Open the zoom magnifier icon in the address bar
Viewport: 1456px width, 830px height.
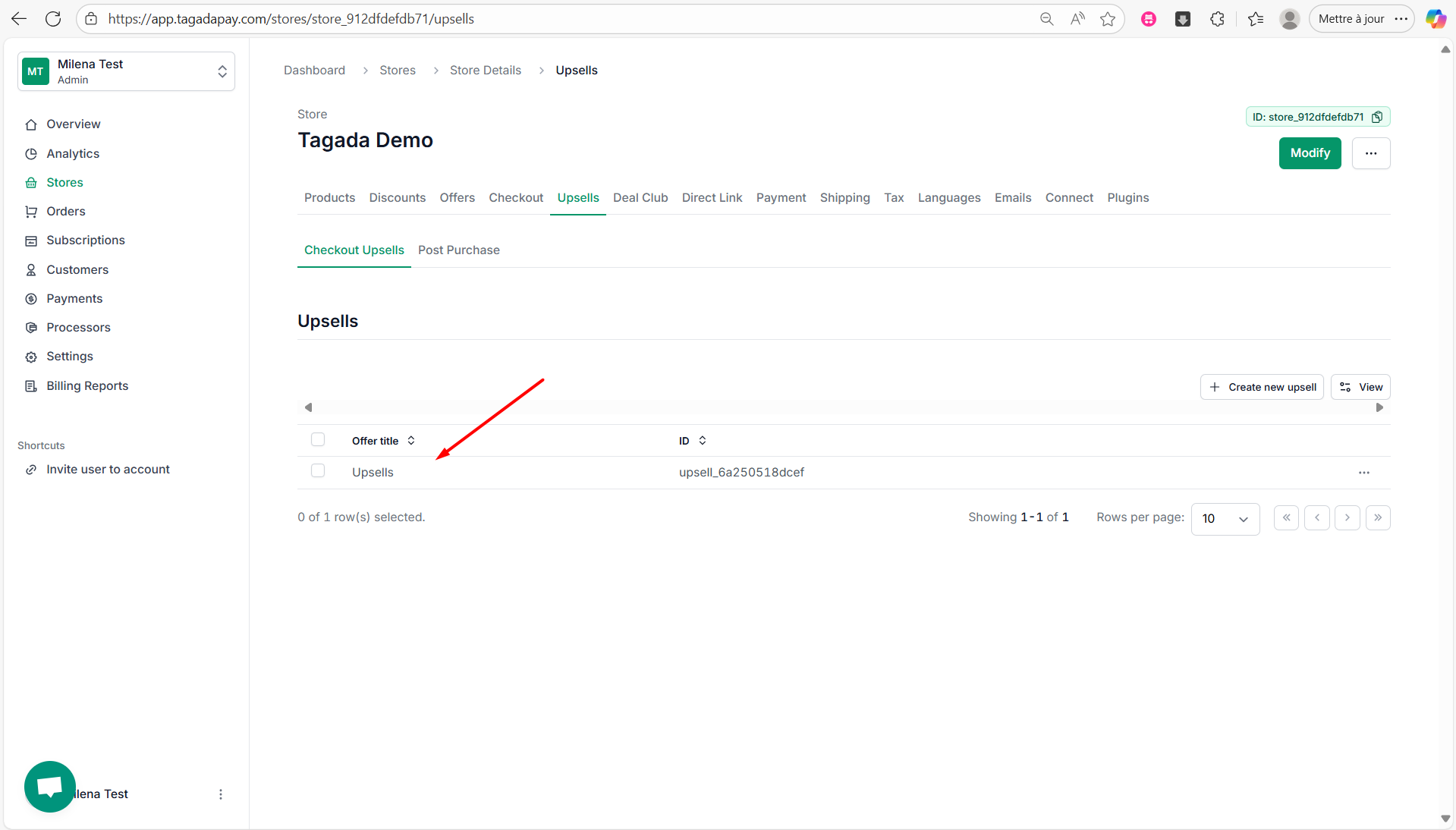point(1046,19)
